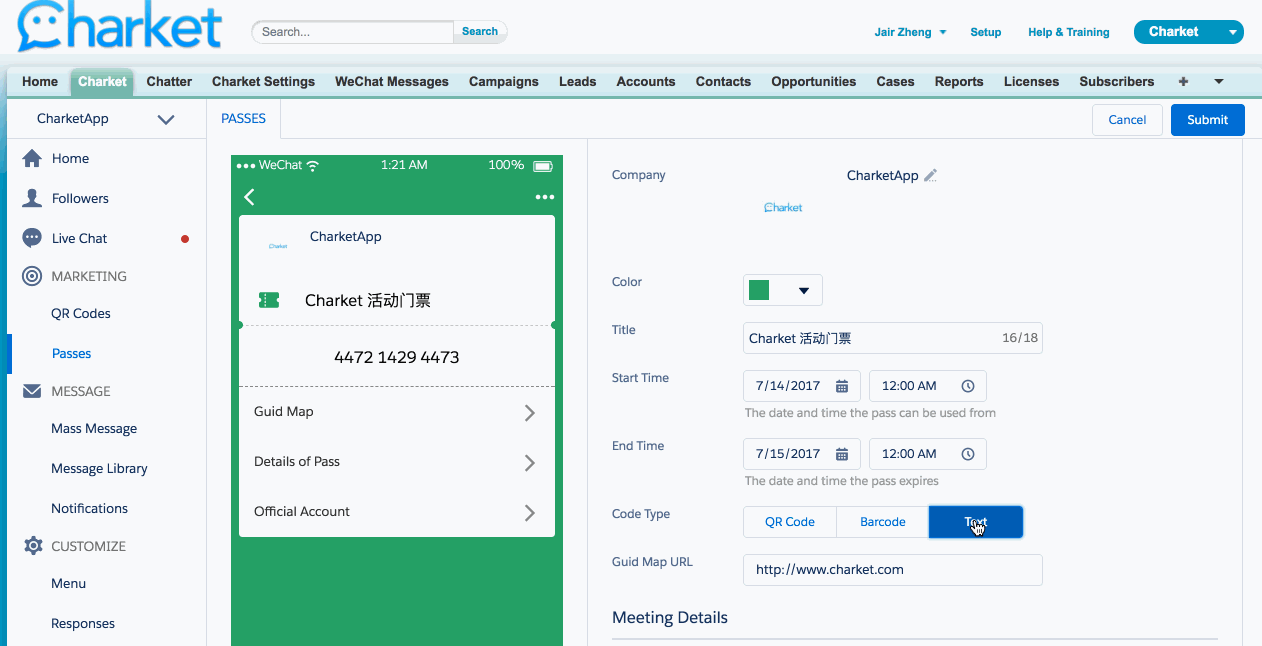Click the Followers person icon

(32, 198)
